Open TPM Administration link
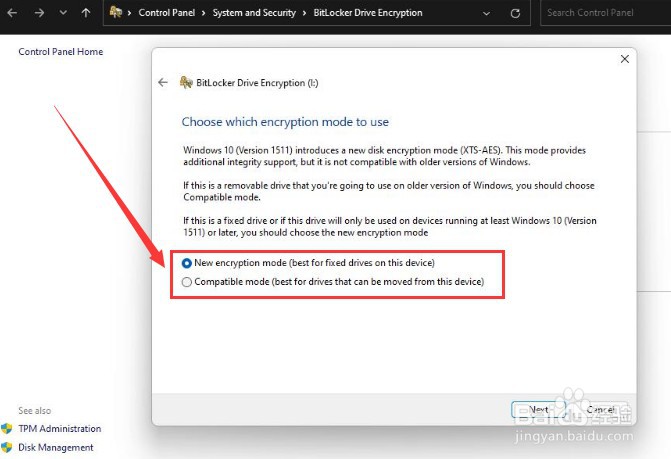The image size is (671, 459). coord(59,429)
